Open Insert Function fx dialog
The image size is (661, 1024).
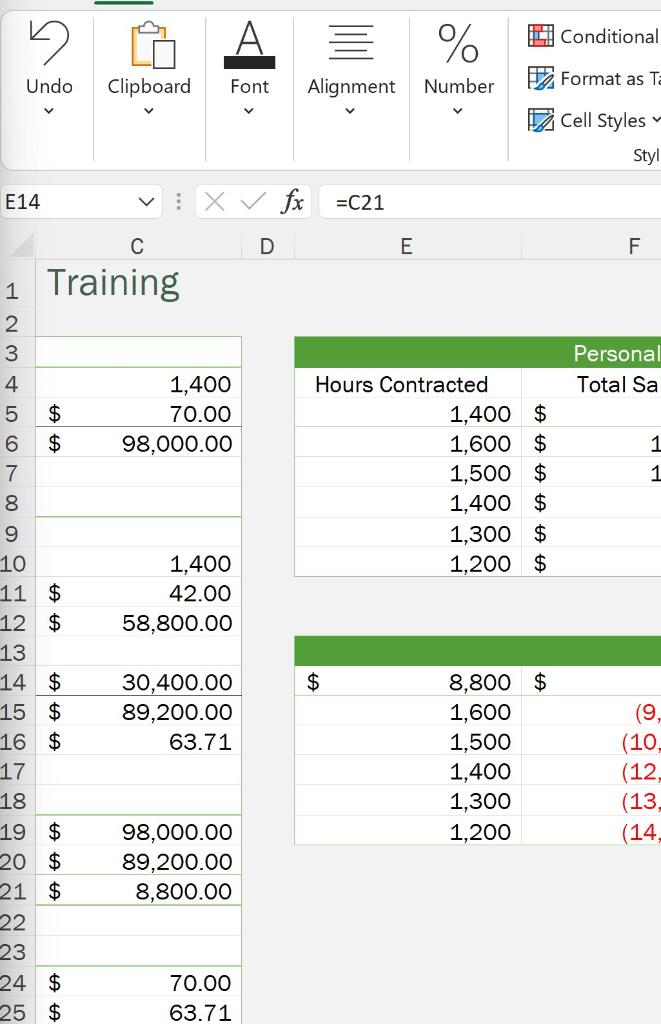[x=293, y=202]
